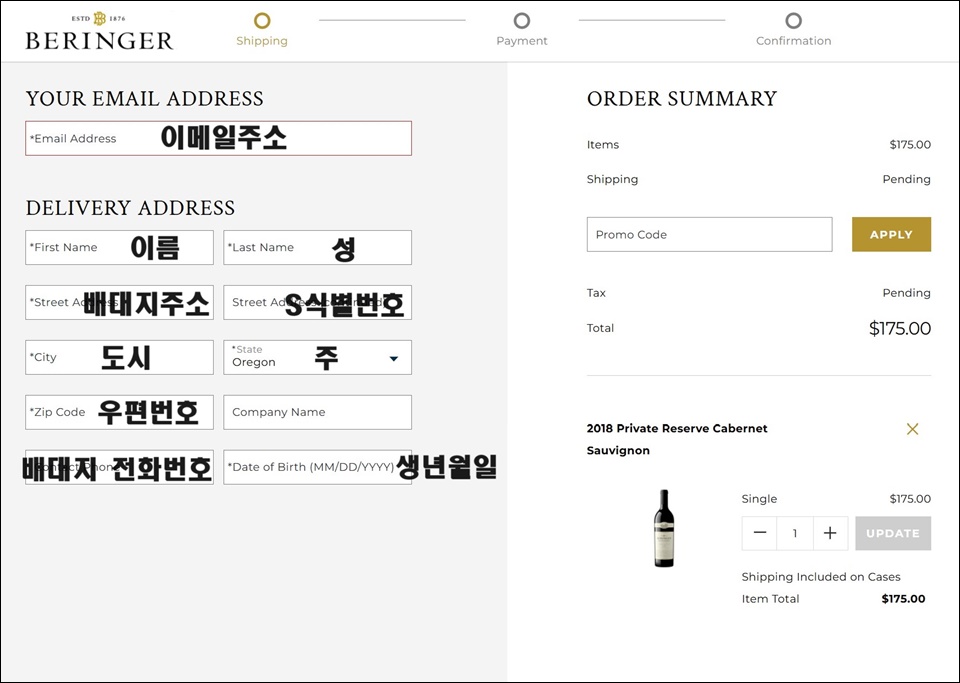Click the 'Single' price label
This screenshot has height=683, width=960.
coord(759,499)
